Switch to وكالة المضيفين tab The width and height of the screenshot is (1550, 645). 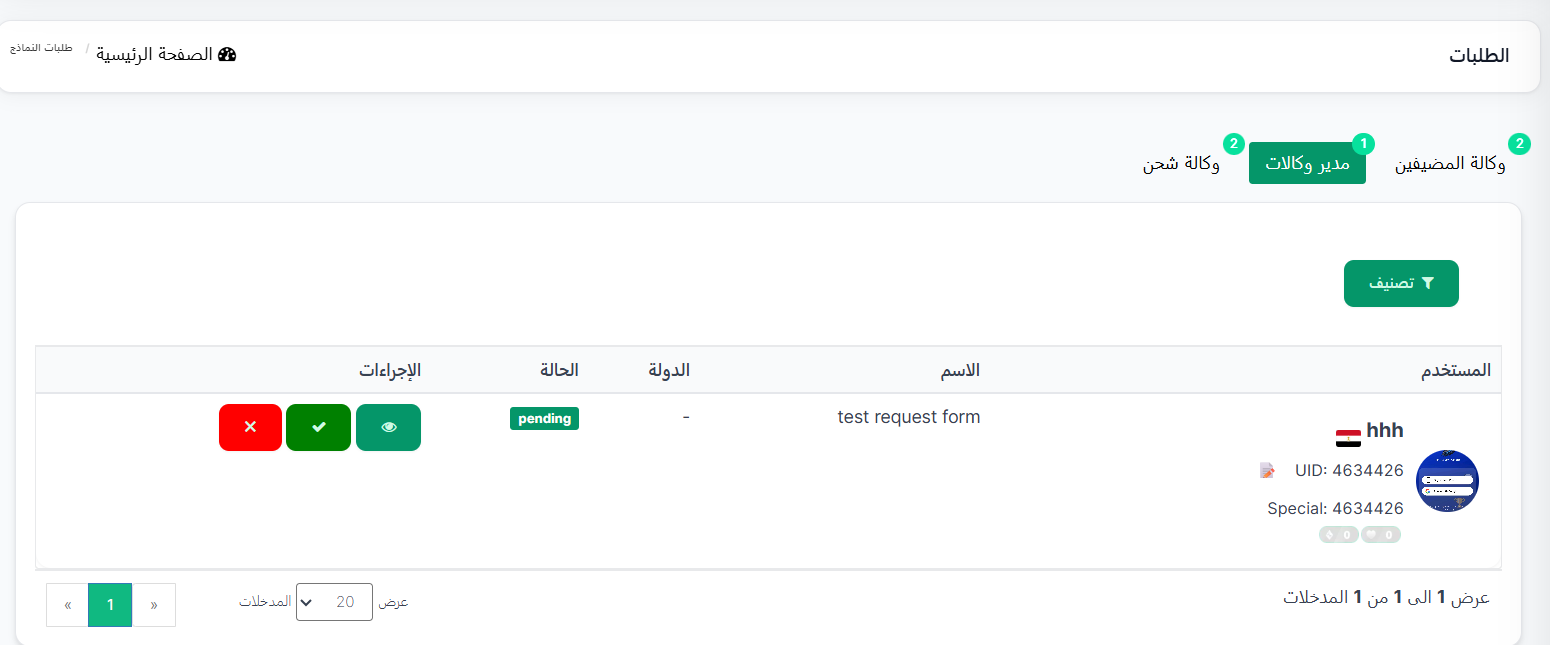[1450, 164]
